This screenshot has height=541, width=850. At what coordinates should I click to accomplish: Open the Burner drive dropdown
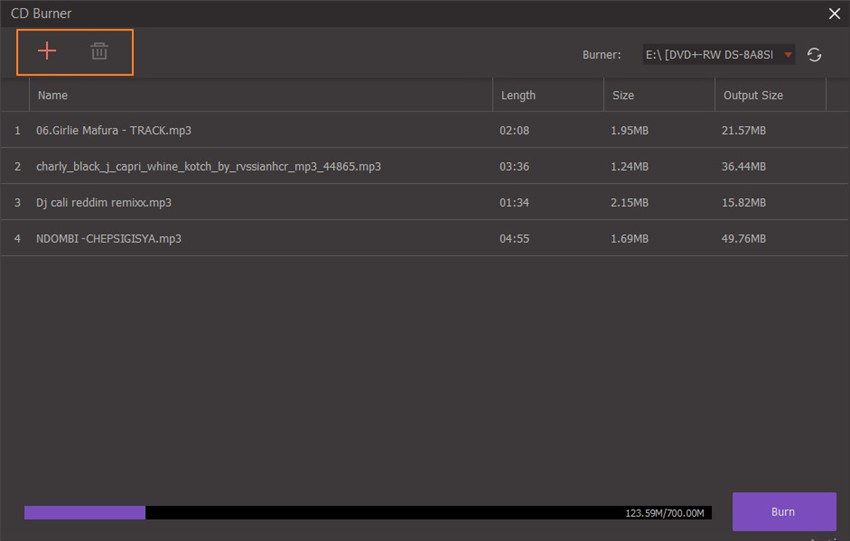[719, 55]
